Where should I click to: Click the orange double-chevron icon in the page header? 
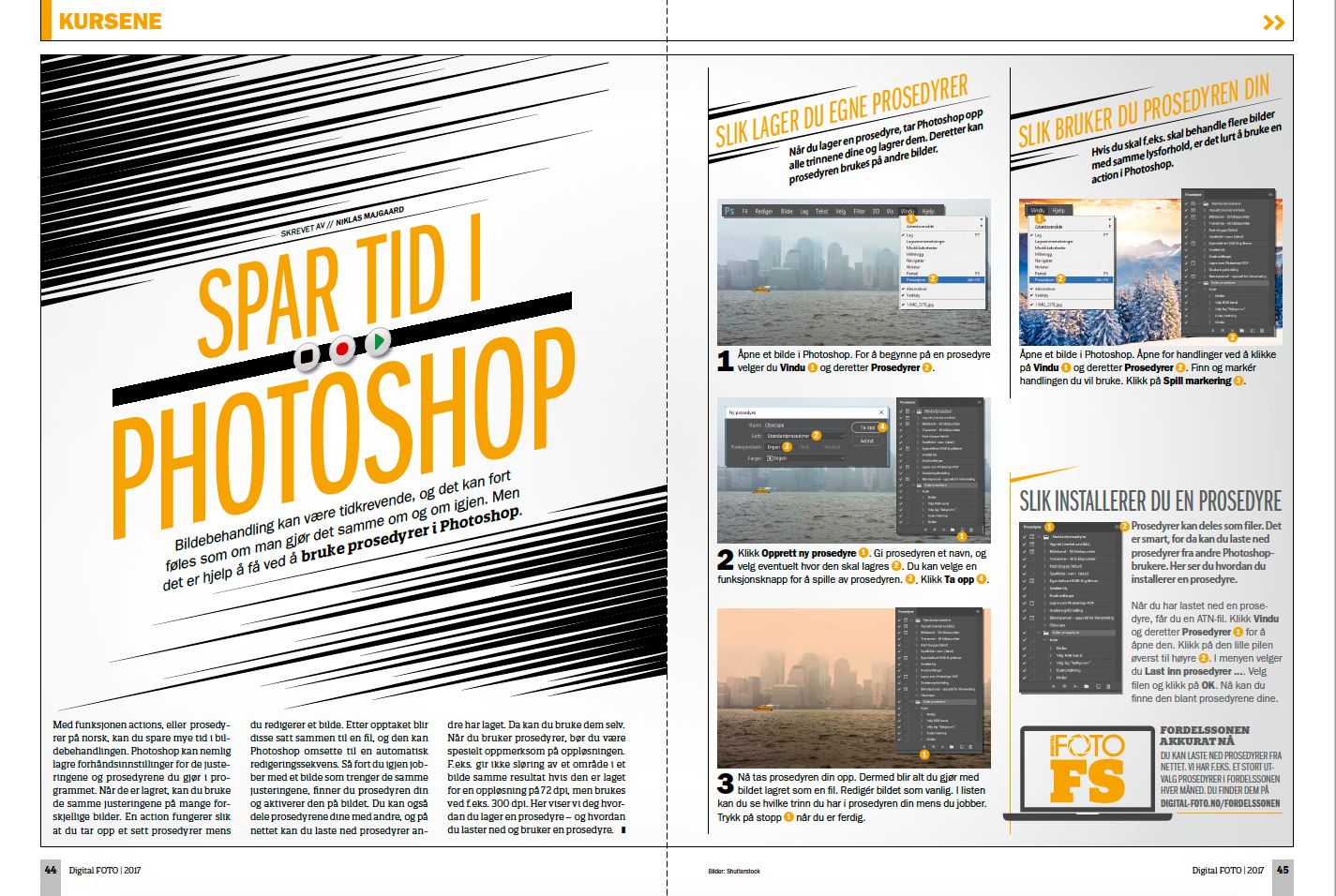[1273, 22]
